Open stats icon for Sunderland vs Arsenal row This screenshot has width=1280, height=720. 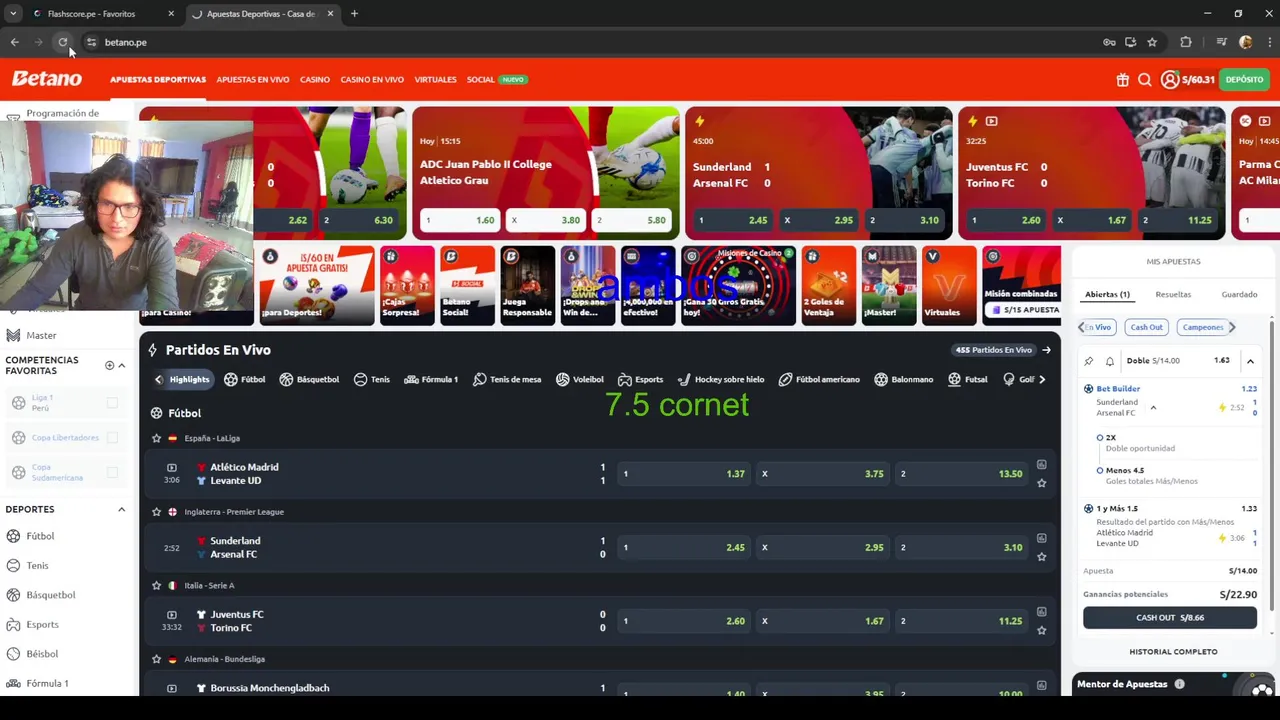click(x=1041, y=538)
